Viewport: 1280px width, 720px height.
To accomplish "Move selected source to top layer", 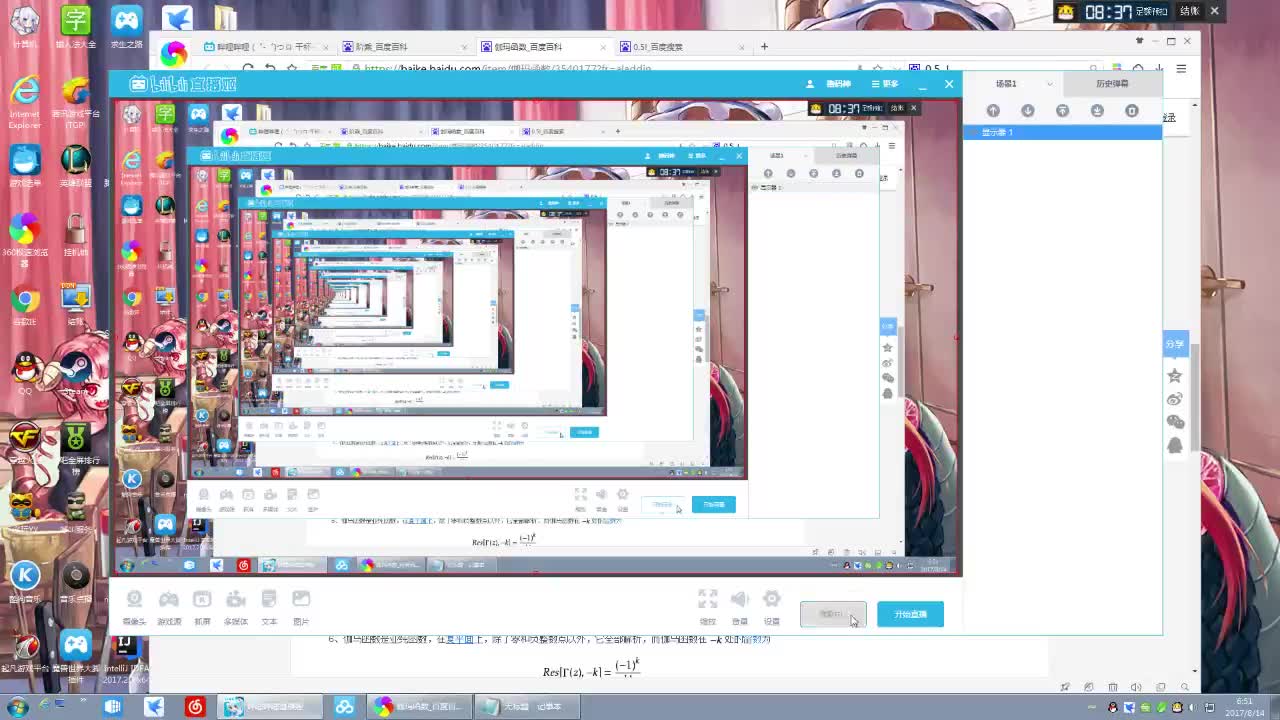I will [x=1063, y=111].
